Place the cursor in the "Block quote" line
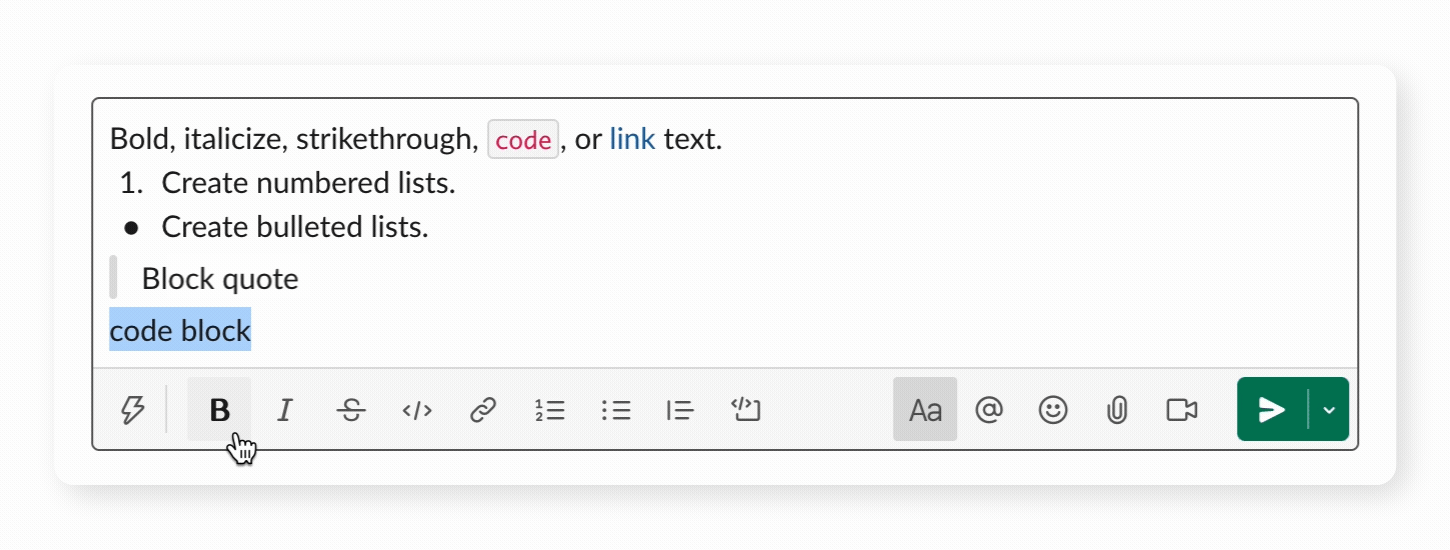Viewport: 1450px width, 550px height. [x=220, y=279]
